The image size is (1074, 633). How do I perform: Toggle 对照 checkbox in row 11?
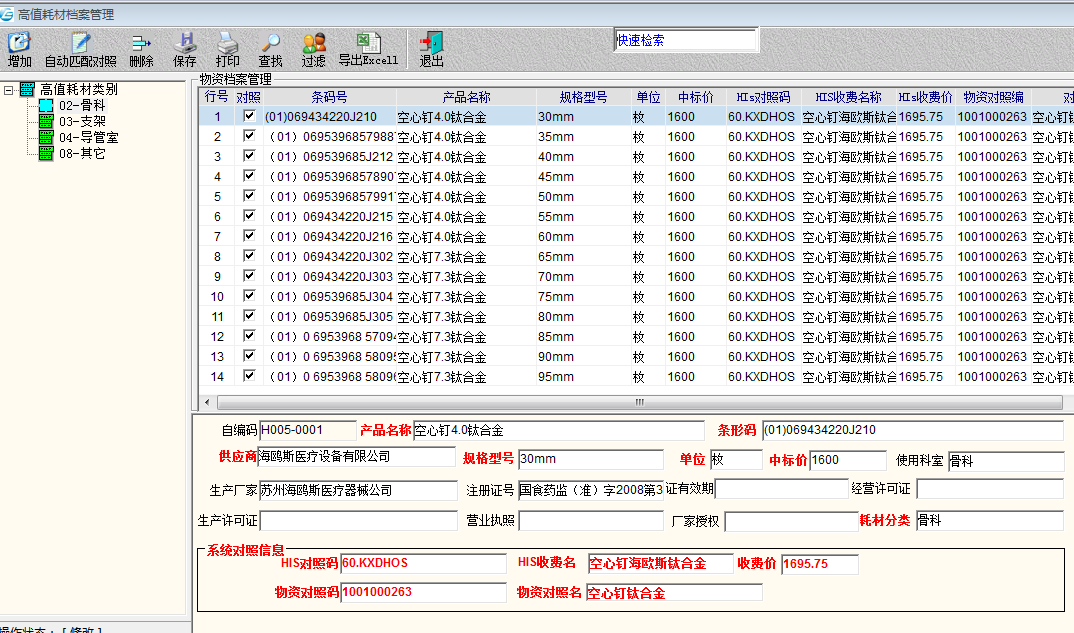(x=249, y=316)
